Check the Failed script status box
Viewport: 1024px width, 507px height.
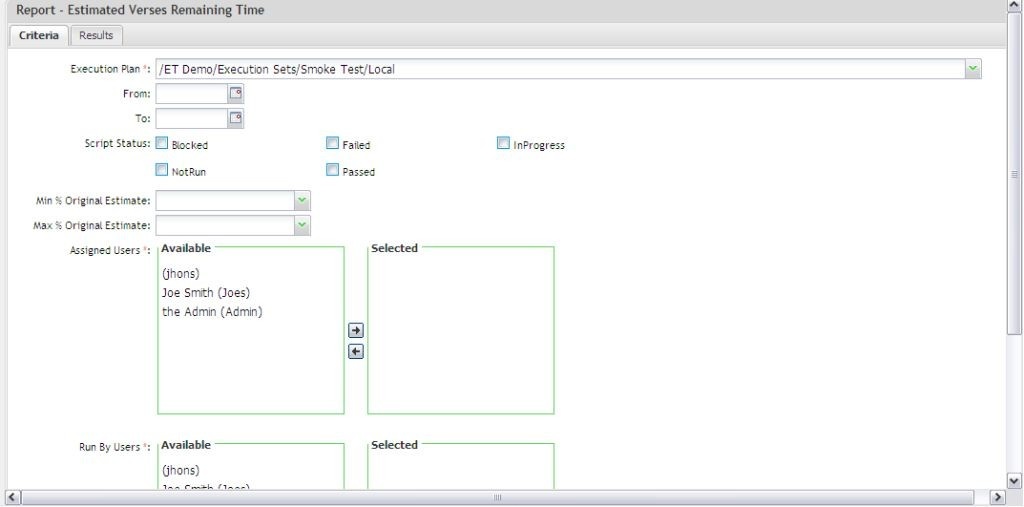333,144
